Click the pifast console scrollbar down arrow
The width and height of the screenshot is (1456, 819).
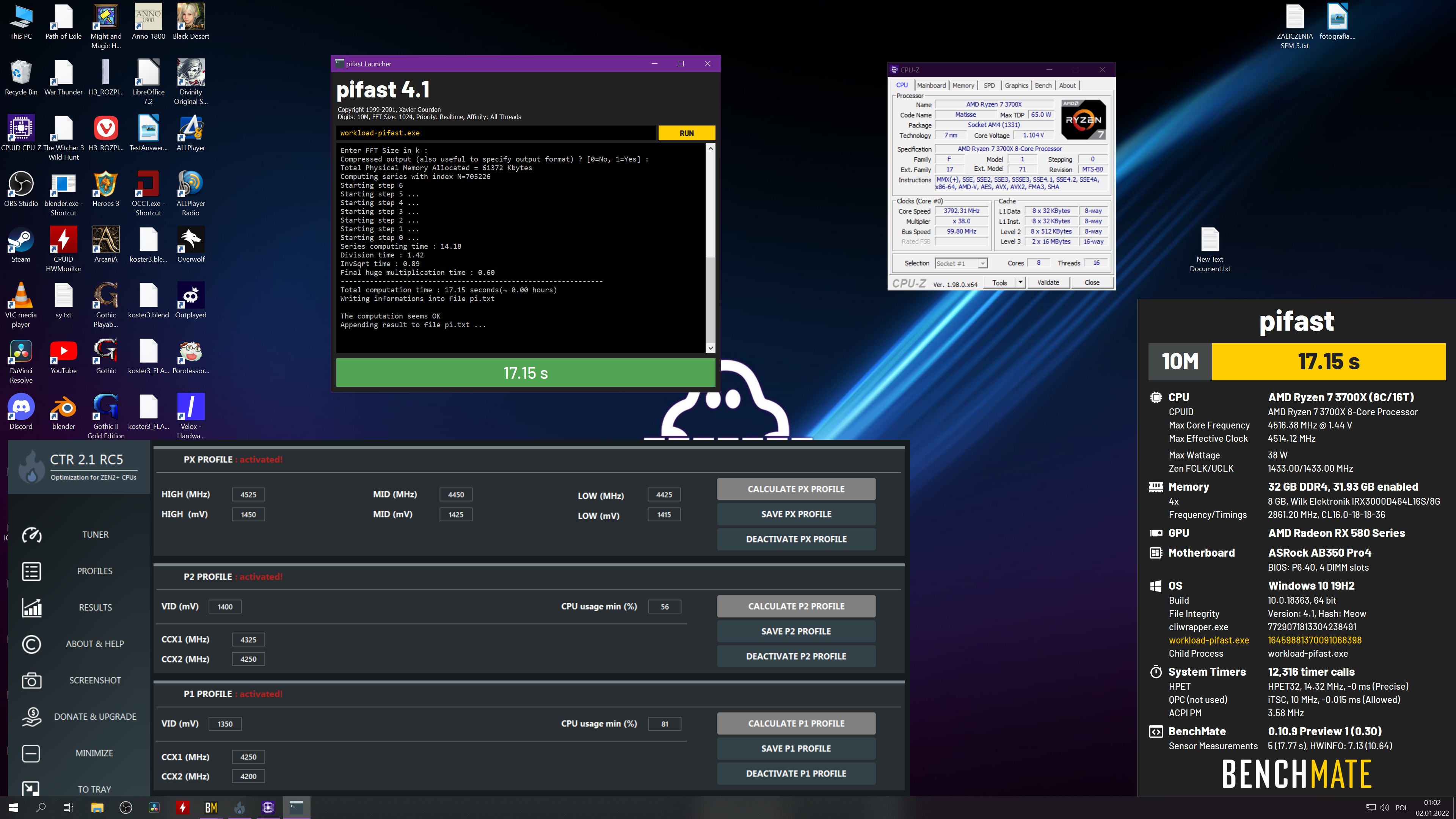[711, 348]
